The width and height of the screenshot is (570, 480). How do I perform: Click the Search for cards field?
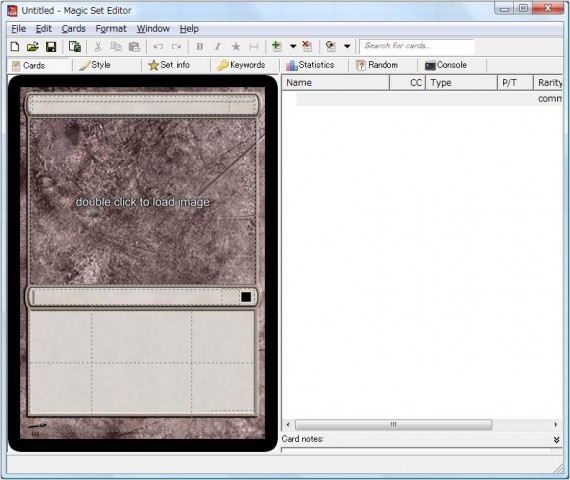point(417,46)
